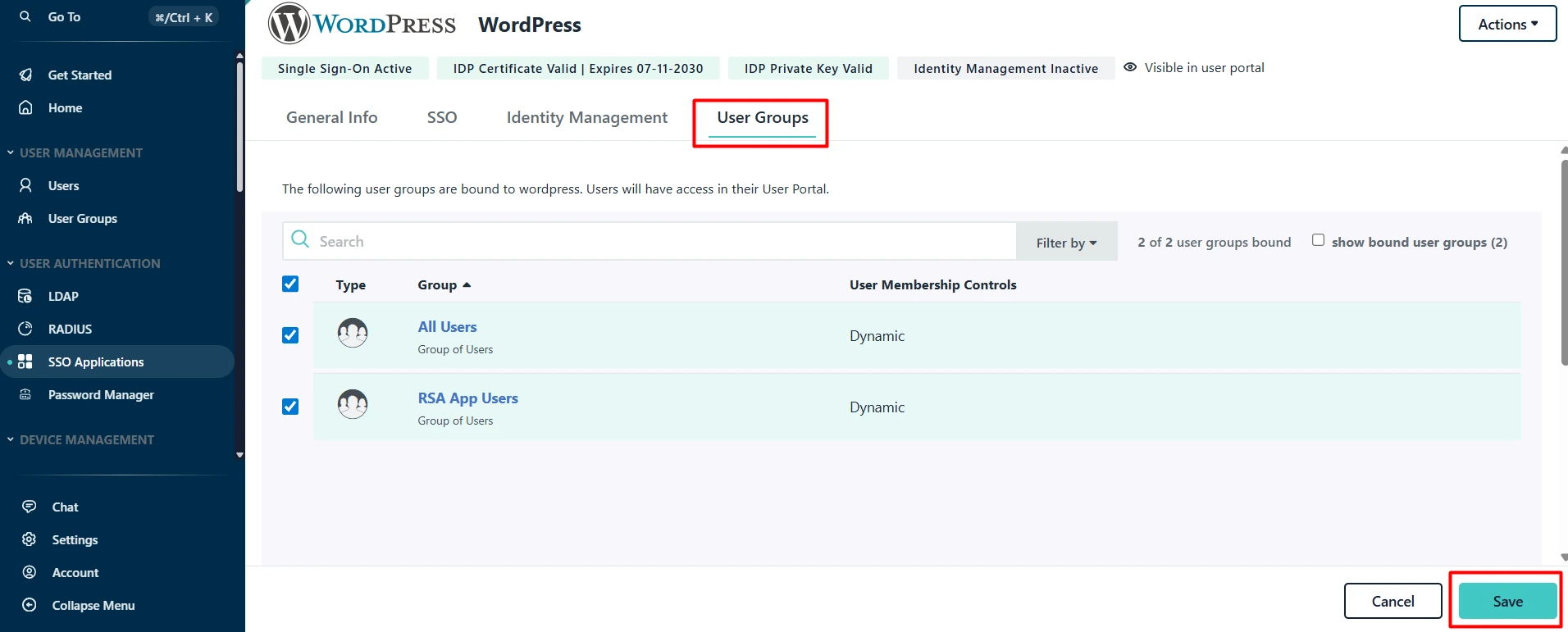
Task: Switch to the General Info tab
Action: click(x=331, y=117)
